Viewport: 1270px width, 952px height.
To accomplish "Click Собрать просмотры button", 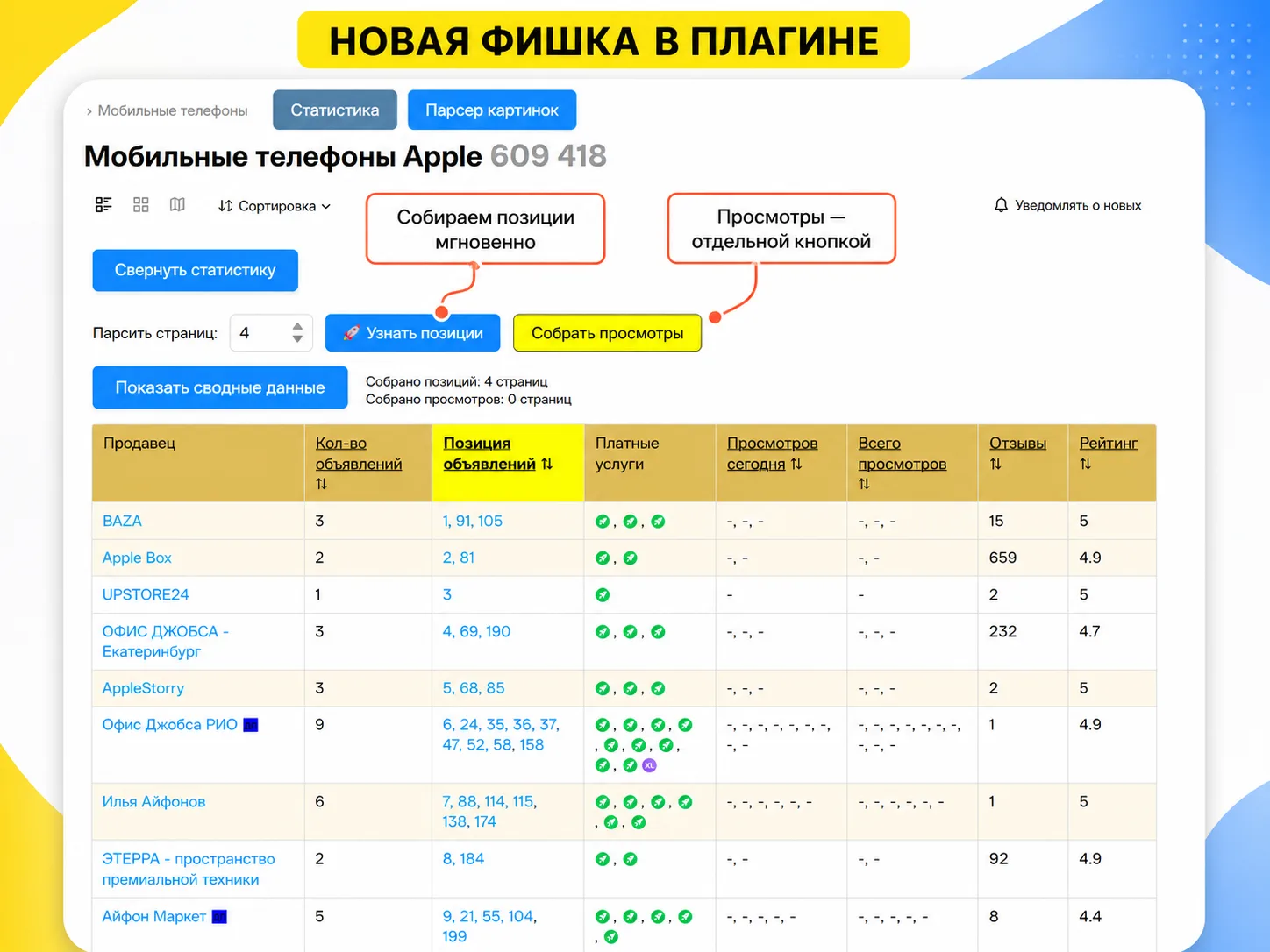I will pyautogui.click(x=607, y=333).
